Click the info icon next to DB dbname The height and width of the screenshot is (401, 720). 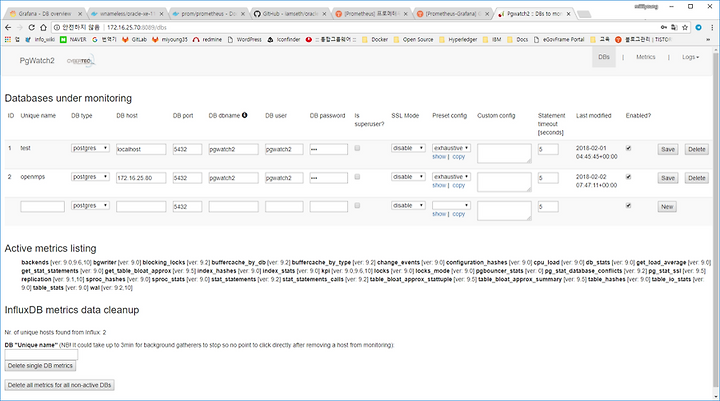coord(245,115)
